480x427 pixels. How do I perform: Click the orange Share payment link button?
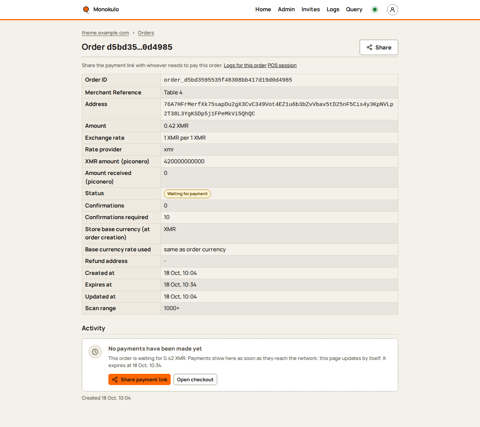tap(139, 379)
